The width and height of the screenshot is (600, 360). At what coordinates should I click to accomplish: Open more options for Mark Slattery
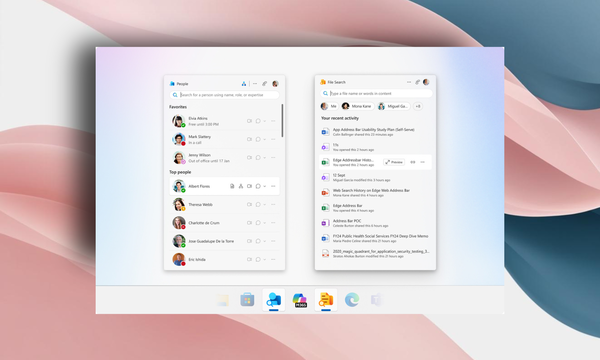[273, 139]
